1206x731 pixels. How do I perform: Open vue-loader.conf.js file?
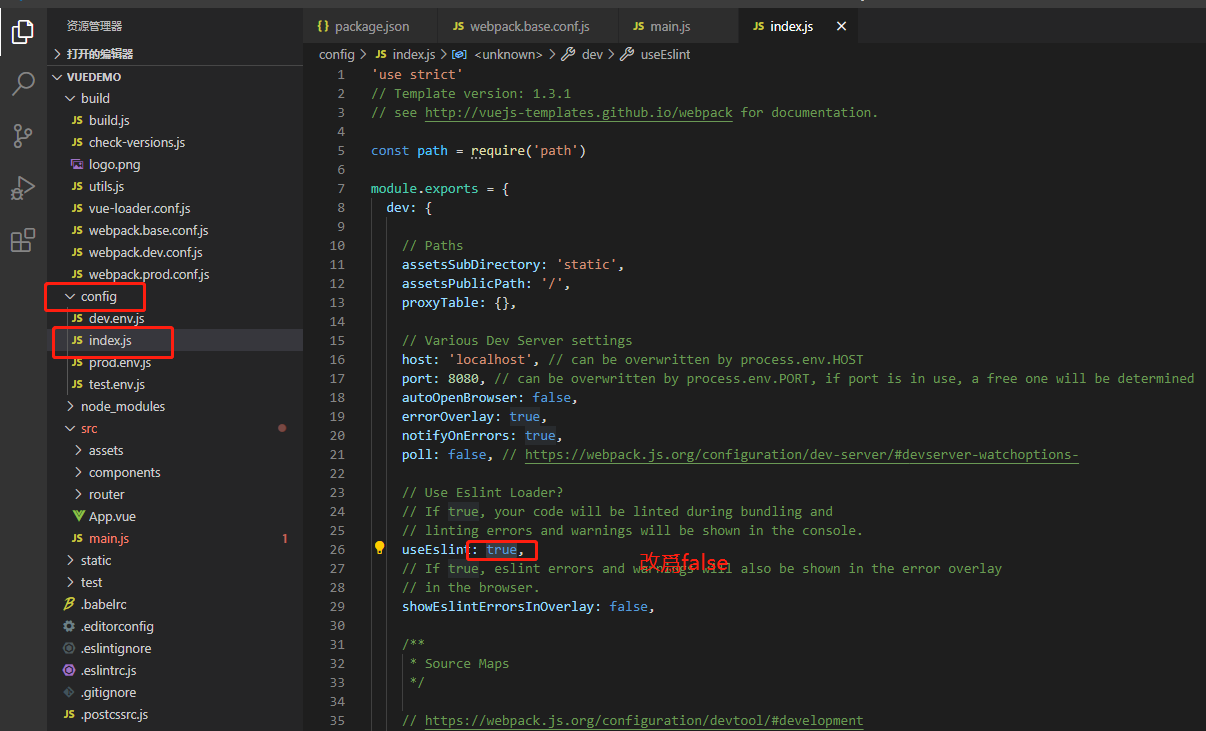(x=175, y=208)
